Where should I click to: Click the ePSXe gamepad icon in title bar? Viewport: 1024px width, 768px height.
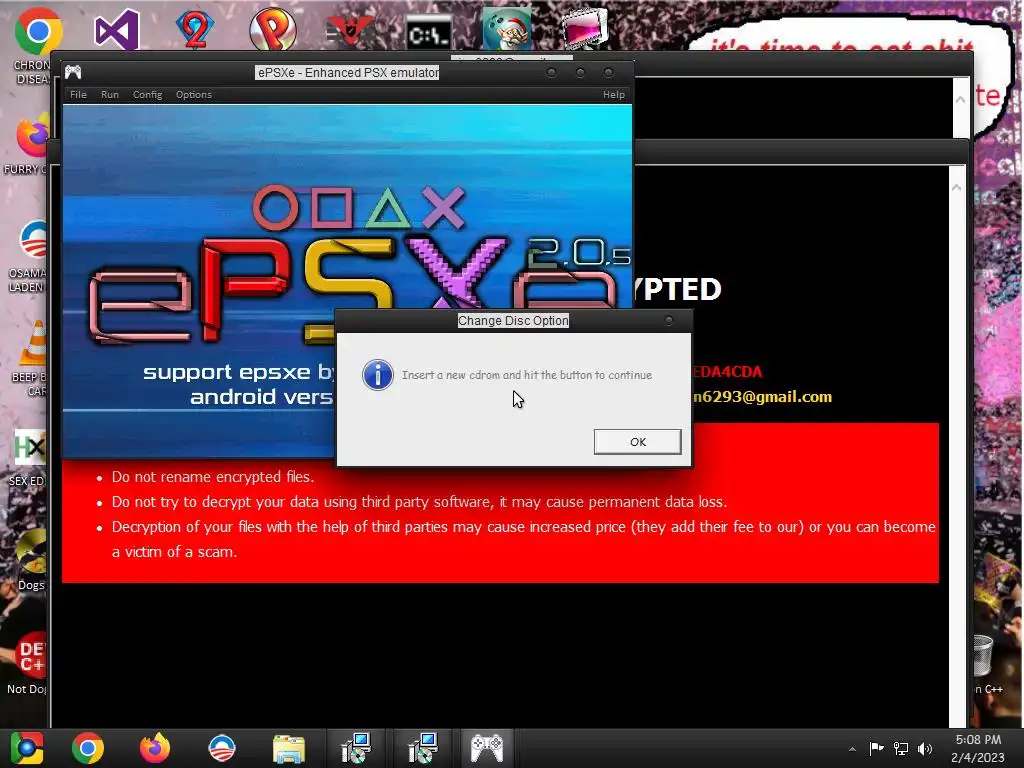click(73, 72)
